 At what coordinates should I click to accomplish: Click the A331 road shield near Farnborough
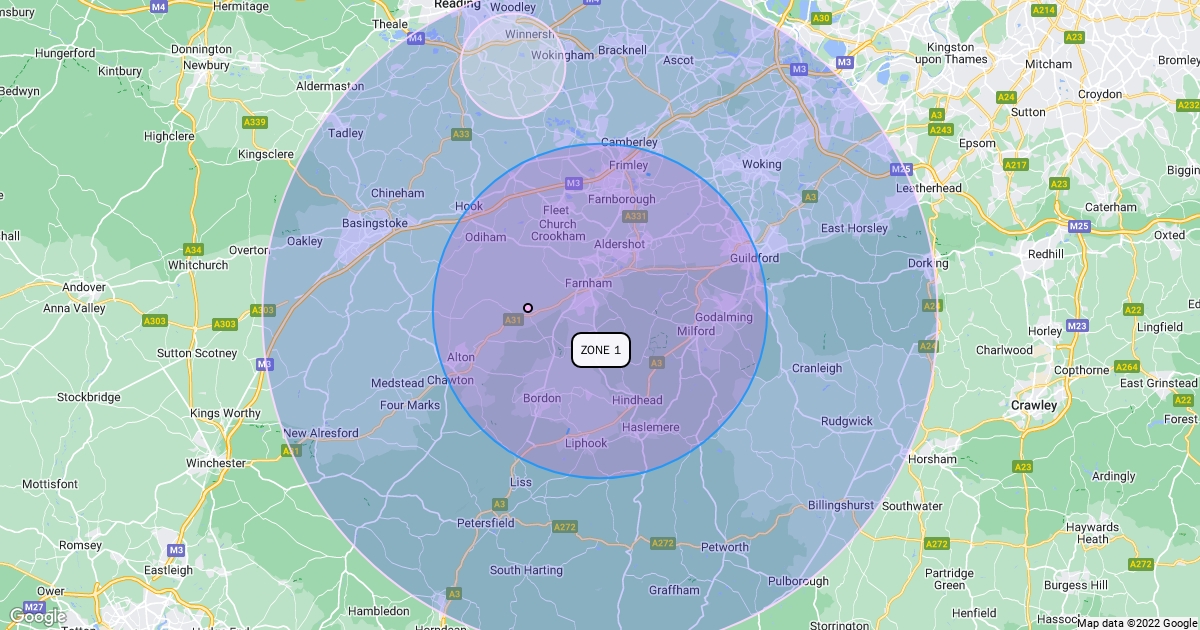pyautogui.click(x=634, y=216)
